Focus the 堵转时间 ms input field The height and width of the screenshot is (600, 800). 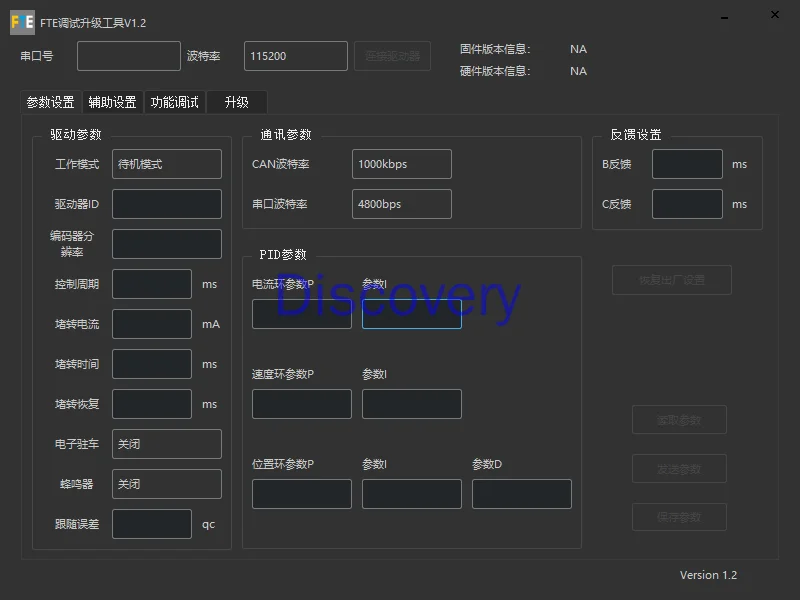coord(152,364)
